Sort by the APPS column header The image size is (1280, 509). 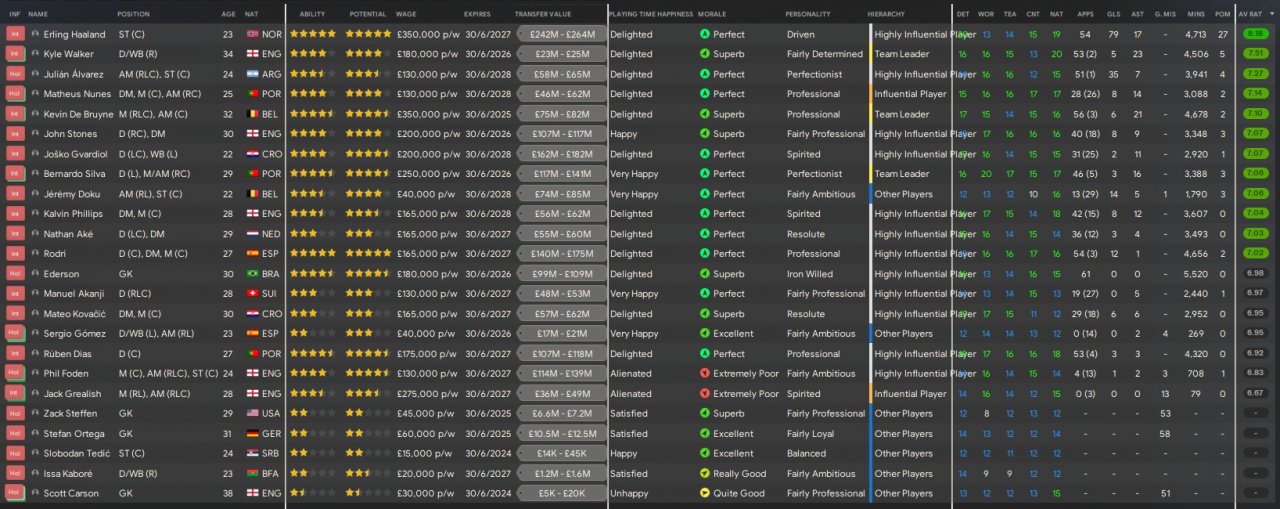[1086, 14]
